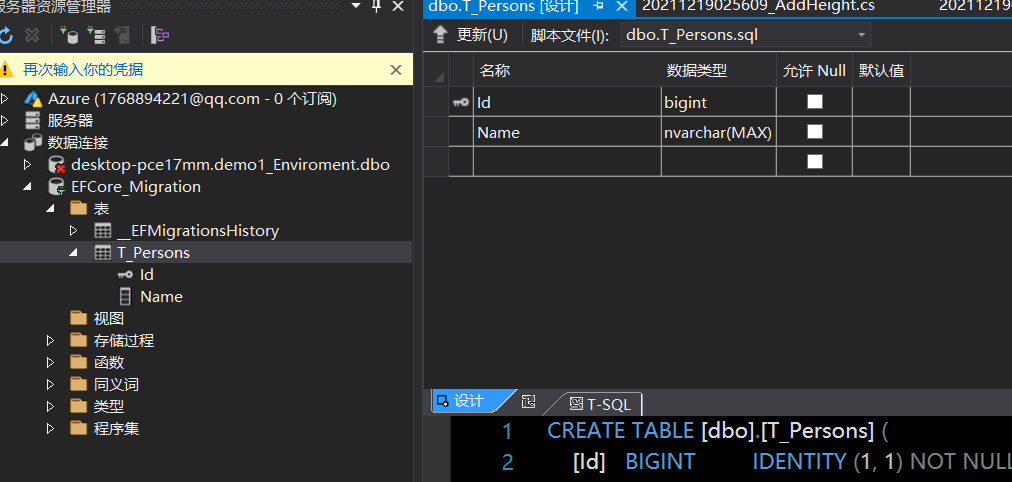The height and width of the screenshot is (482, 1012).
Task: Expand the 服务器 node
Action: [x=5, y=121]
